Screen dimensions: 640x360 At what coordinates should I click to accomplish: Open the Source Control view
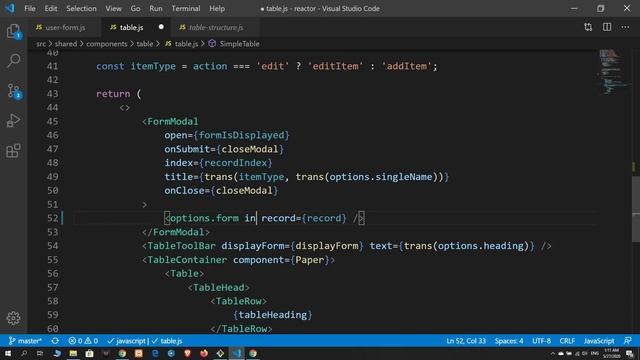[x=14, y=91]
